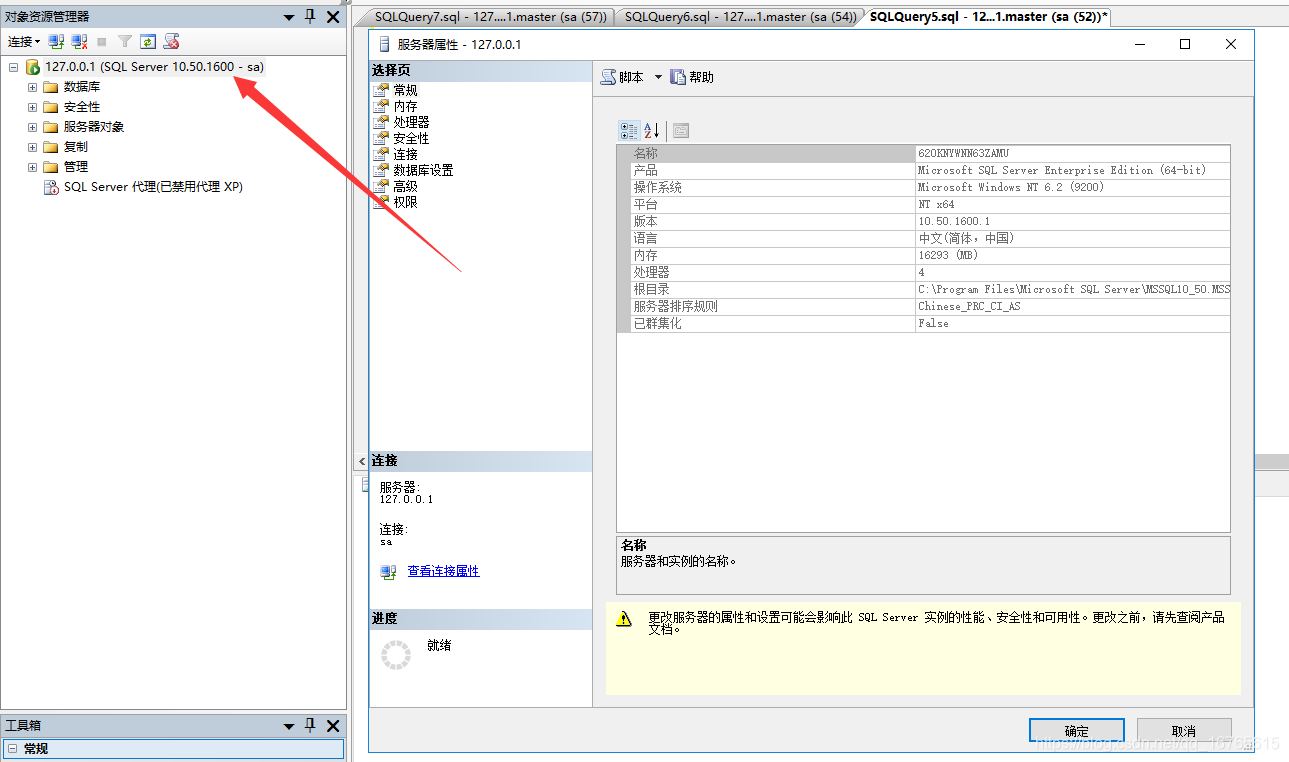The width and height of the screenshot is (1289, 762).
Task: Click the 取消 button
Action: pyautogui.click(x=1184, y=731)
